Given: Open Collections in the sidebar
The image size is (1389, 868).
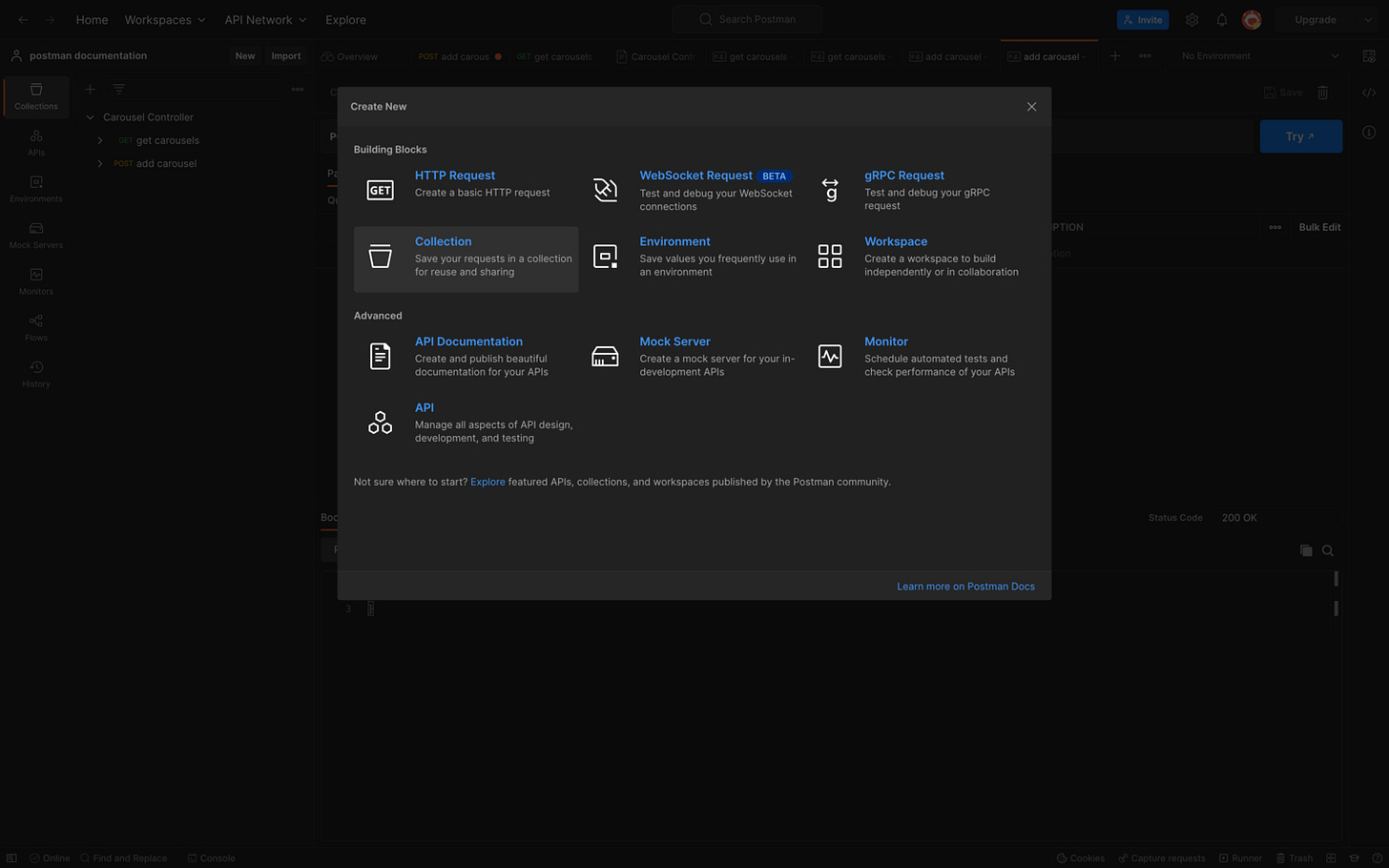Looking at the screenshot, I should click(x=36, y=96).
